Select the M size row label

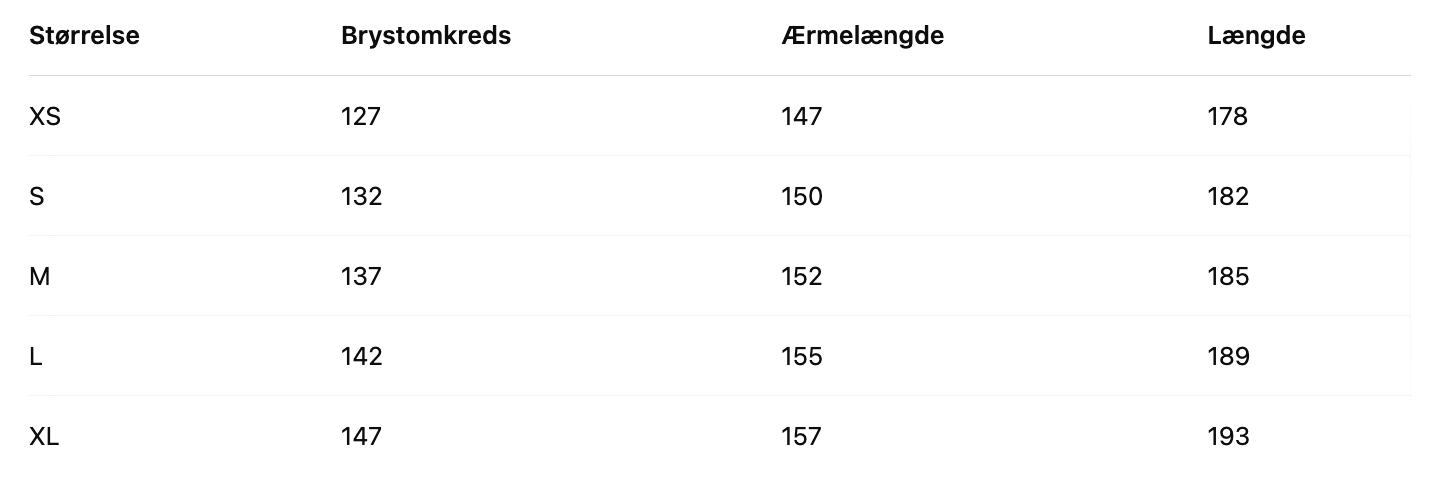click(40, 277)
